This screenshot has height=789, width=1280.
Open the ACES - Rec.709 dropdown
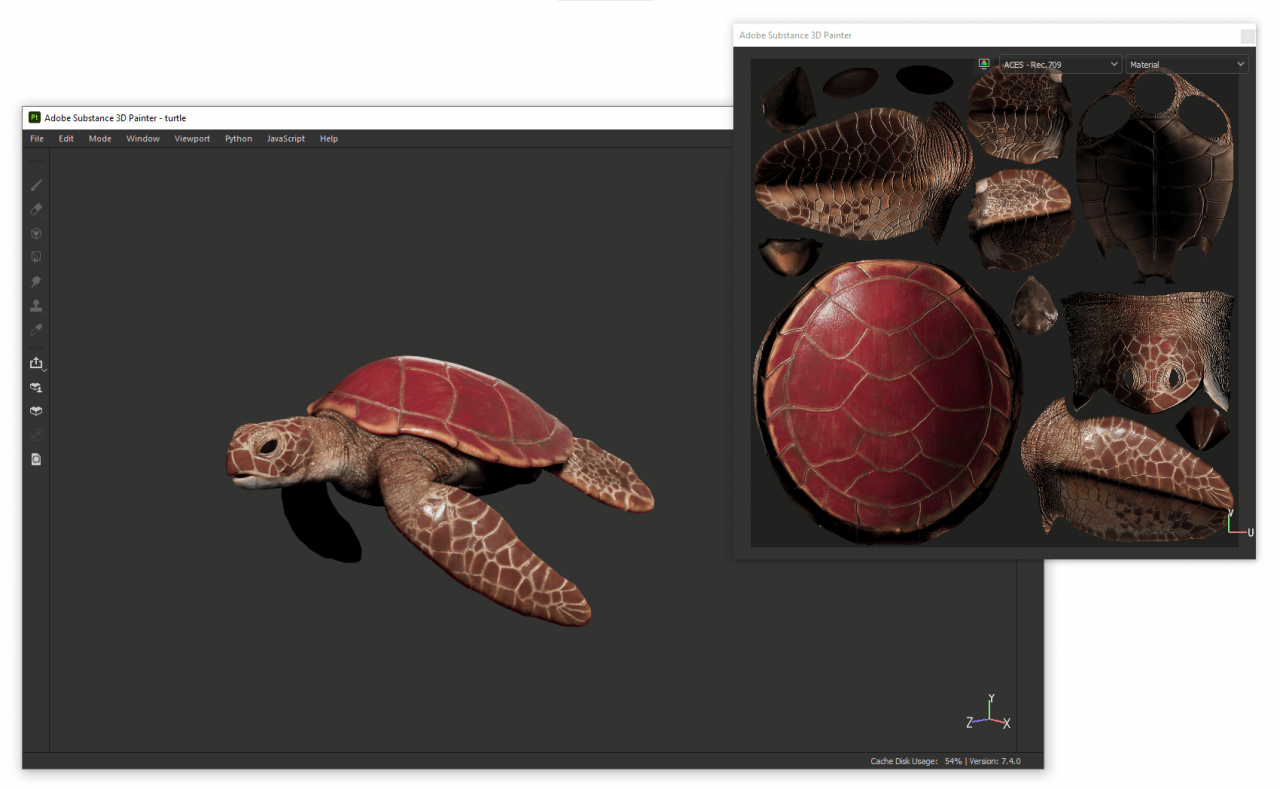pos(1060,64)
